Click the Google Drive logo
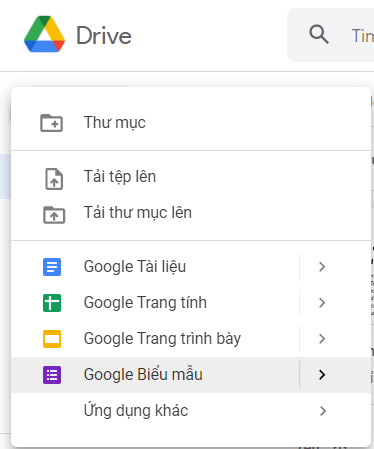 click(44, 34)
